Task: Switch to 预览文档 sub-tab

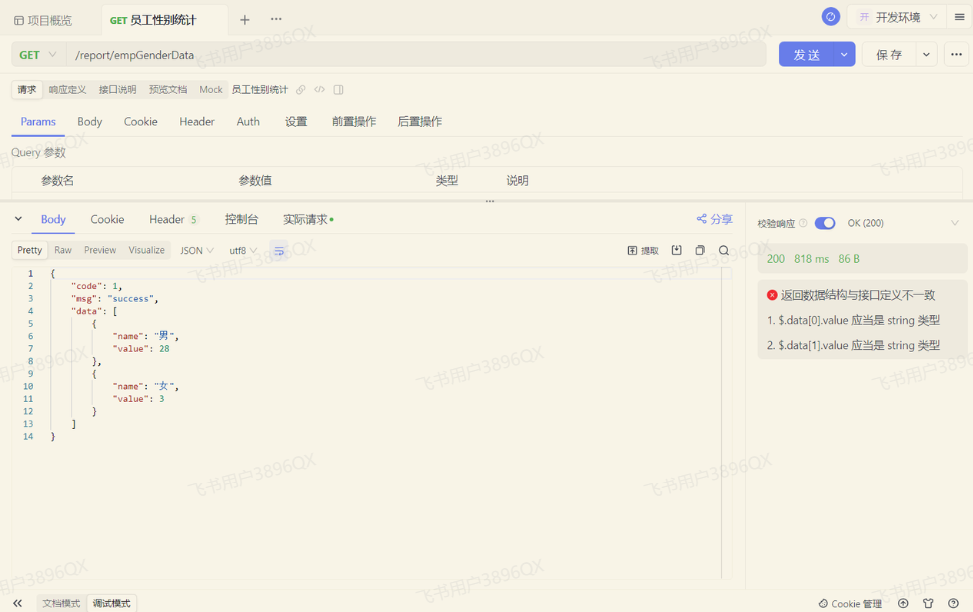Action: click(x=168, y=89)
